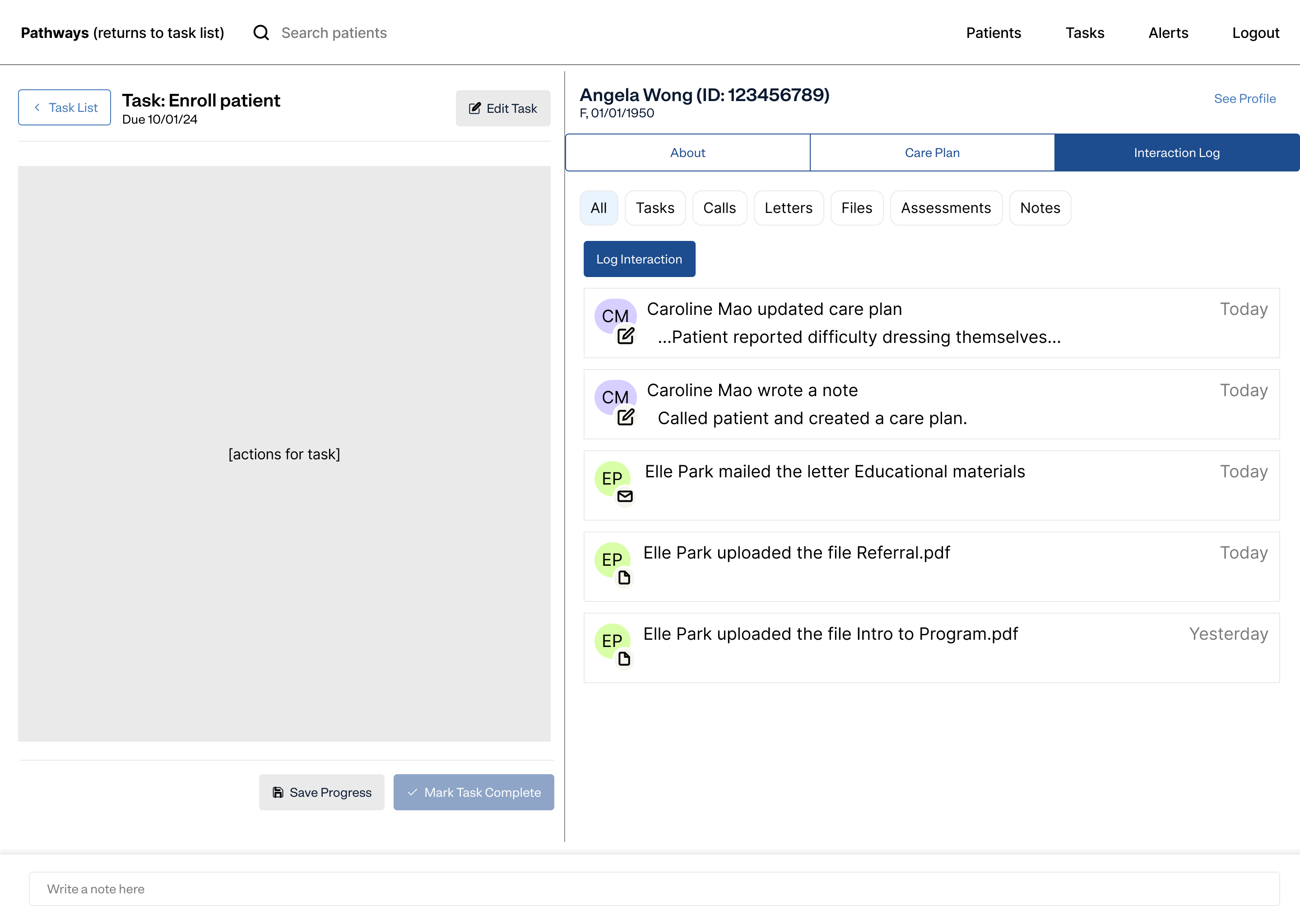Screen dimensions: 1300x924
Task: Click the search magnifier icon
Action: click(261, 32)
